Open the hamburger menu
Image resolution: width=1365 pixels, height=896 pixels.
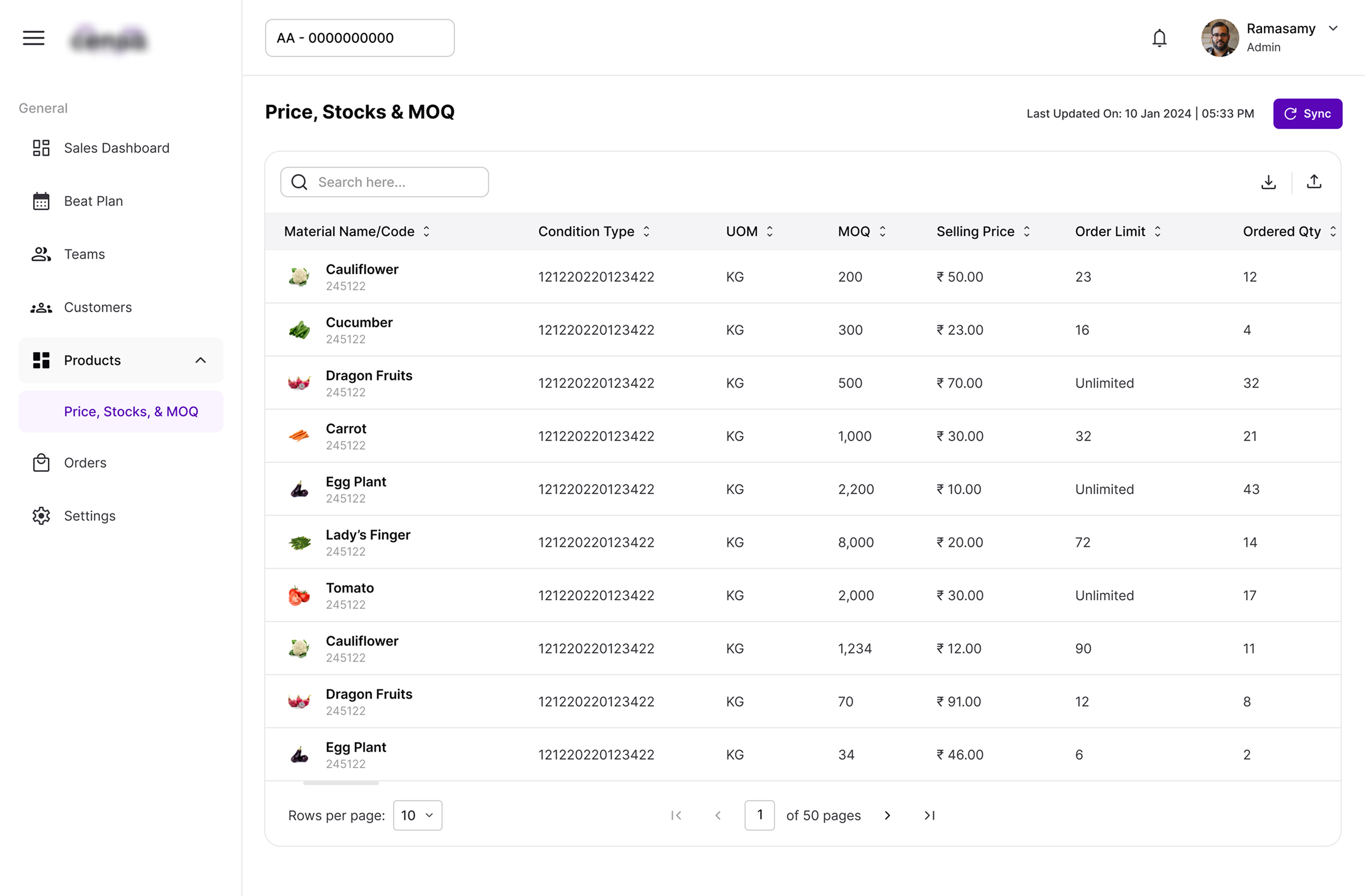pyautogui.click(x=33, y=38)
